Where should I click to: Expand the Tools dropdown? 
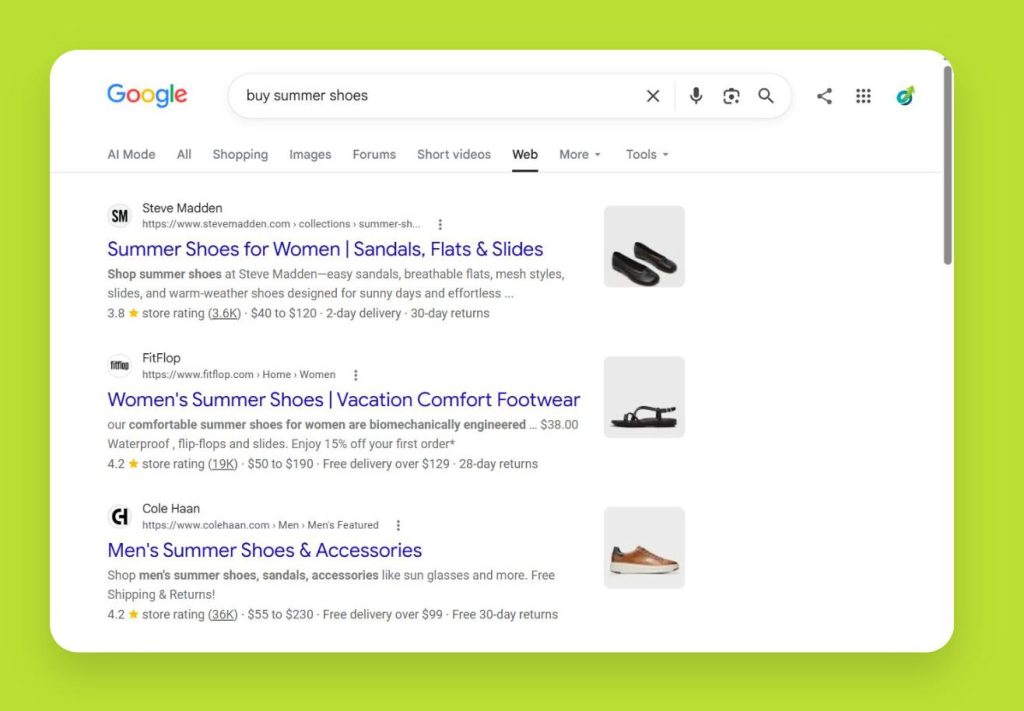pyautogui.click(x=647, y=155)
